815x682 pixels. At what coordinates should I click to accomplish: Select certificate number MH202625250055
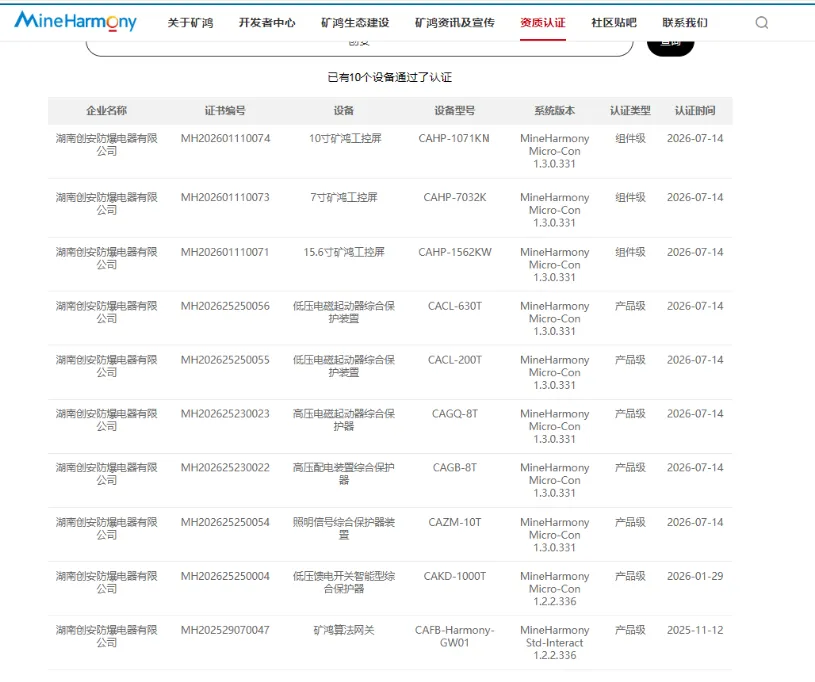225,360
